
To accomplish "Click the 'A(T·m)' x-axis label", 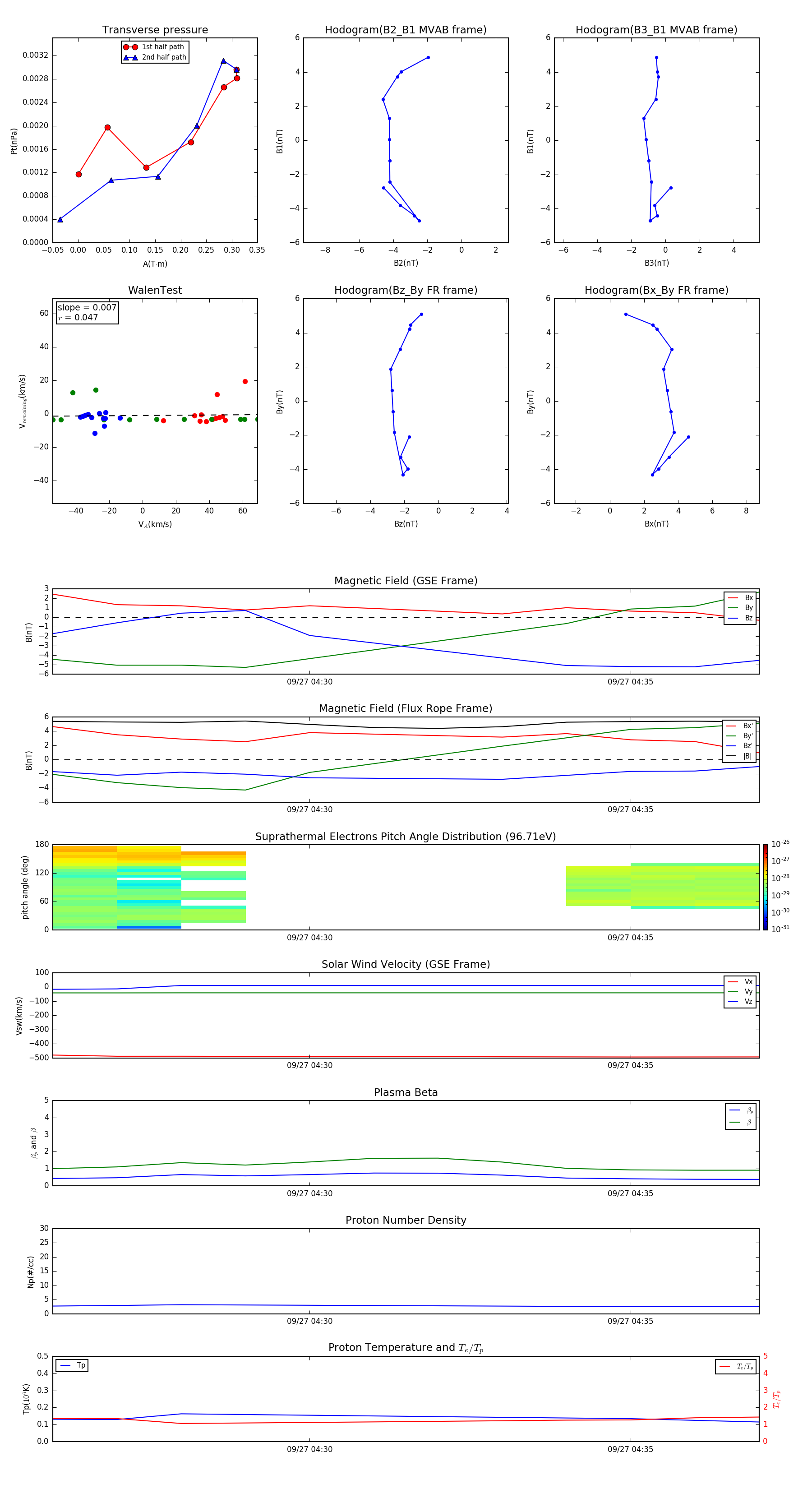I will pos(155,264).
